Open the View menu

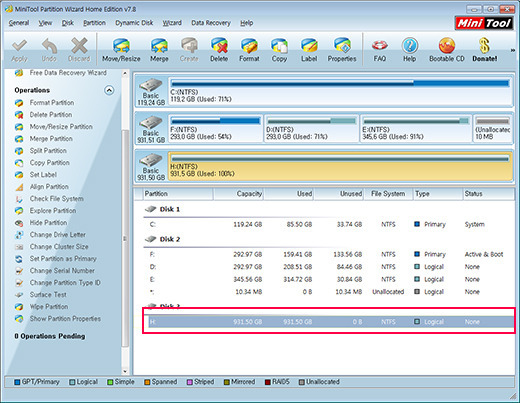(x=45, y=23)
